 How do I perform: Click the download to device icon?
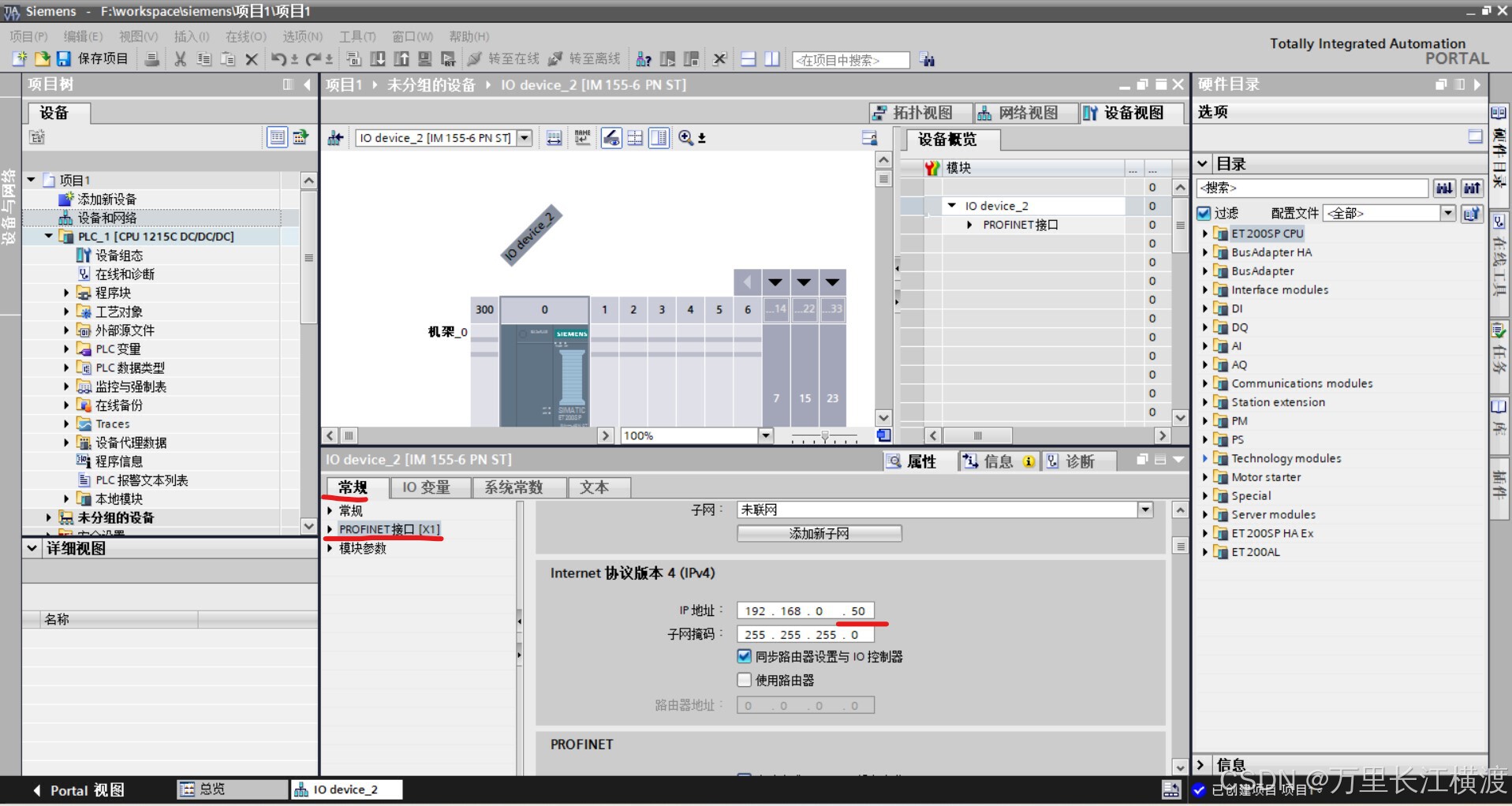pos(378,59)
